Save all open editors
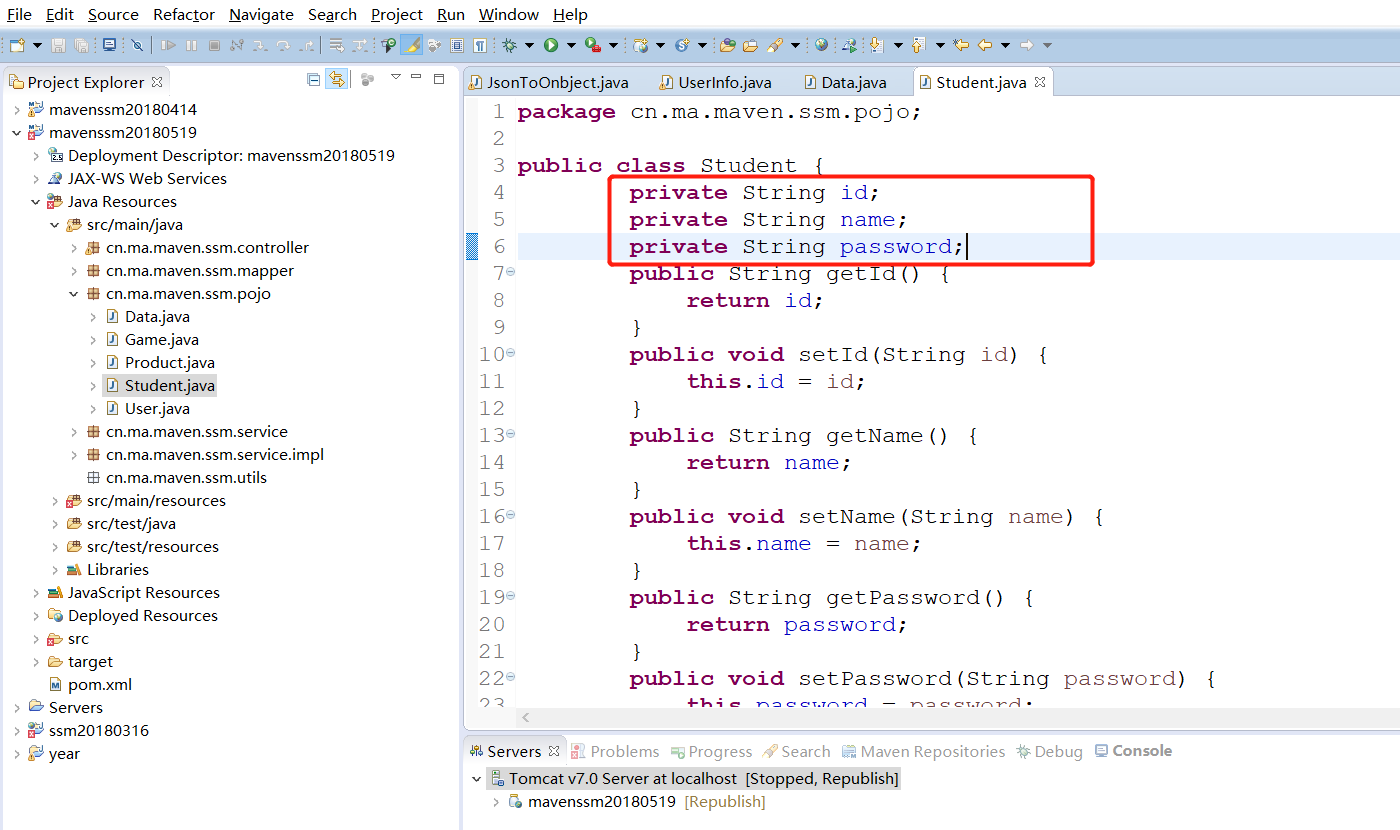 click(x=79, y=45)
